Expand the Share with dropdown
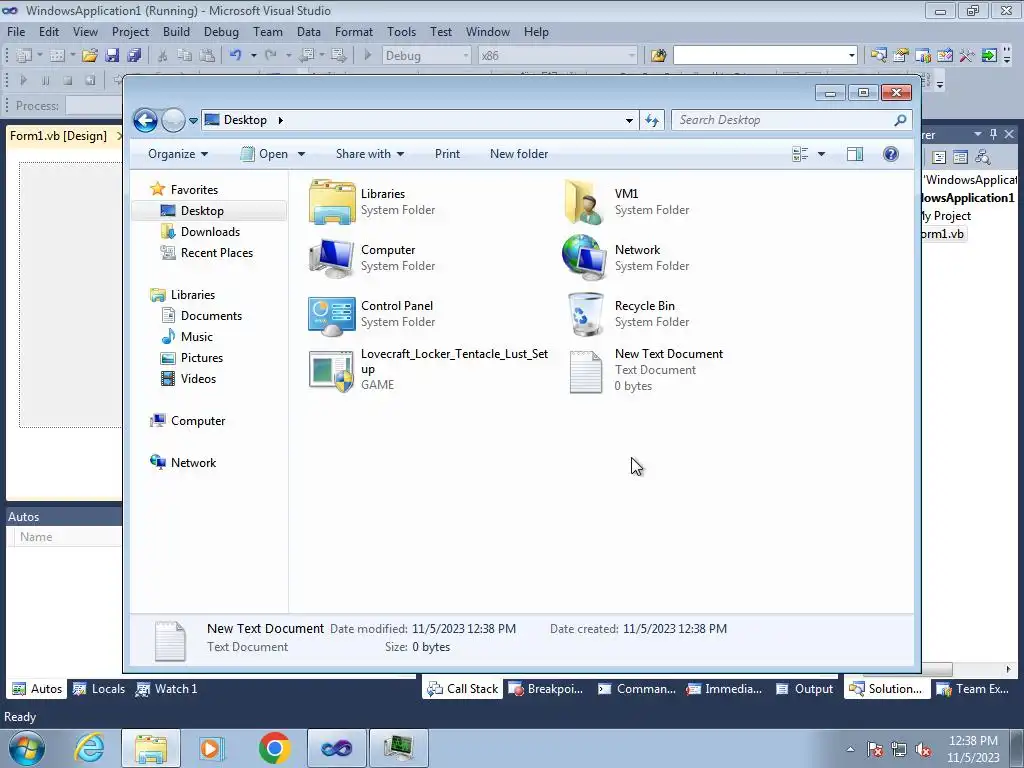The height and width of the screenshot is (768, 1024). [370, 154]
